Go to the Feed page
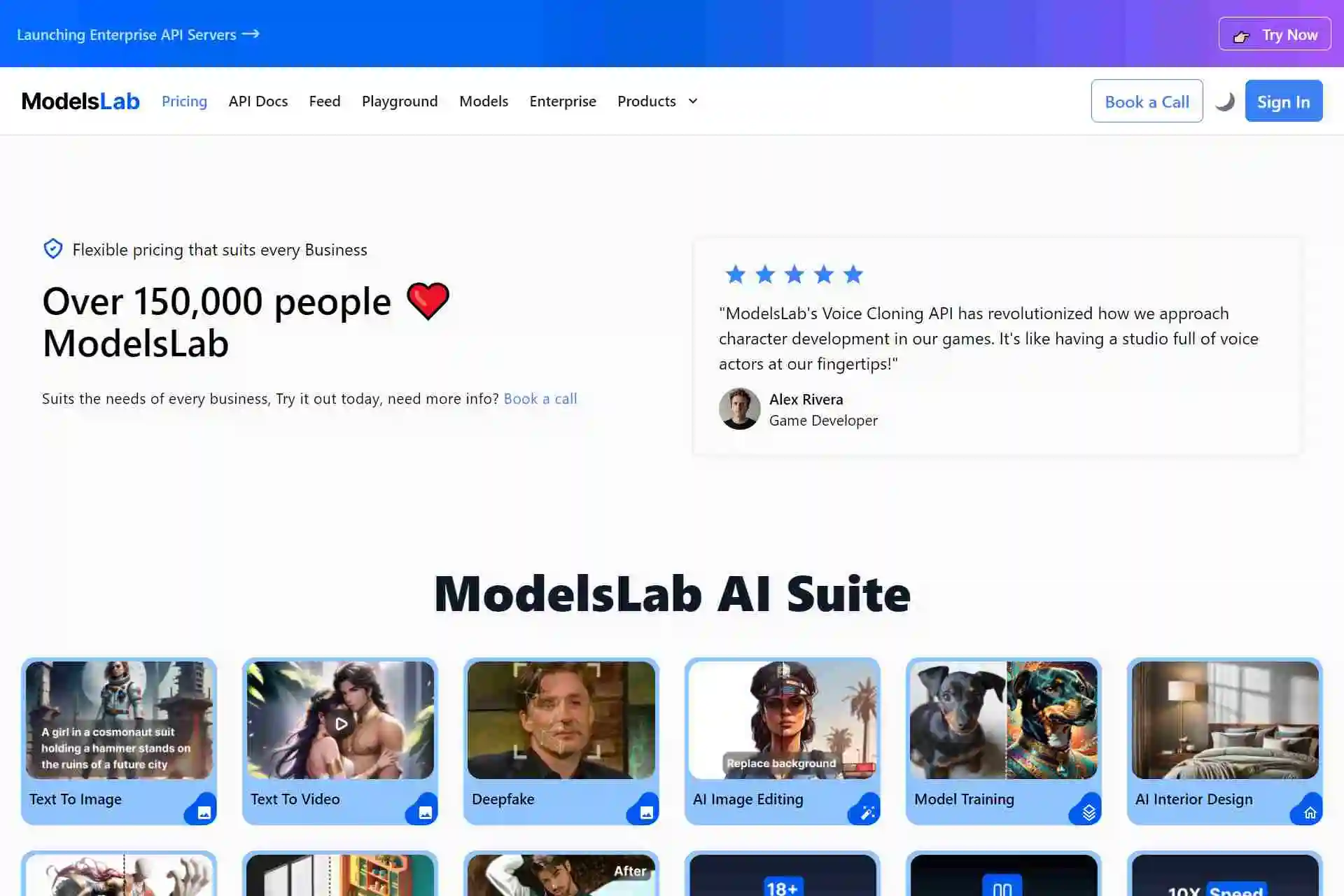The image size is (1344, 896). click(325, 101)
